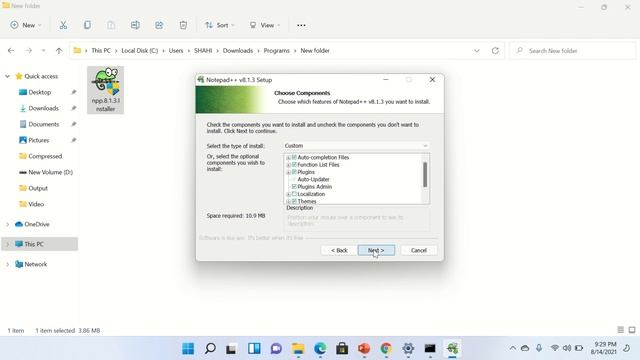This screenshot has width=640, height=360.
Task: Open Downloads in Quick access
Action: [44, 108]
